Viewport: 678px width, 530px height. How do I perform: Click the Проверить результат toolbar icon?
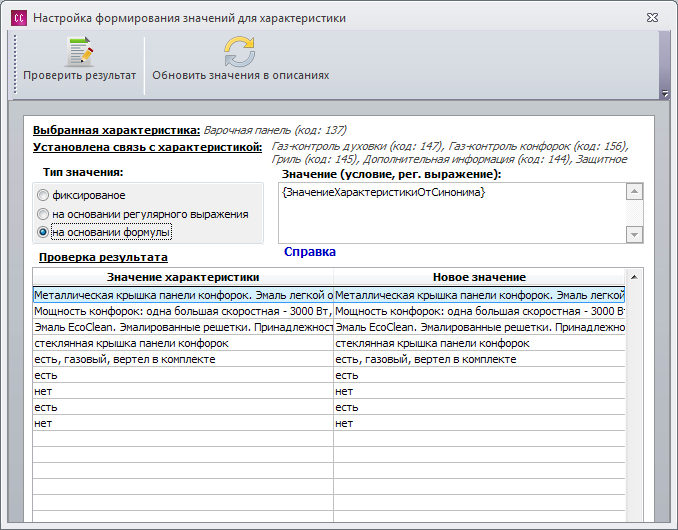(80, 52)
